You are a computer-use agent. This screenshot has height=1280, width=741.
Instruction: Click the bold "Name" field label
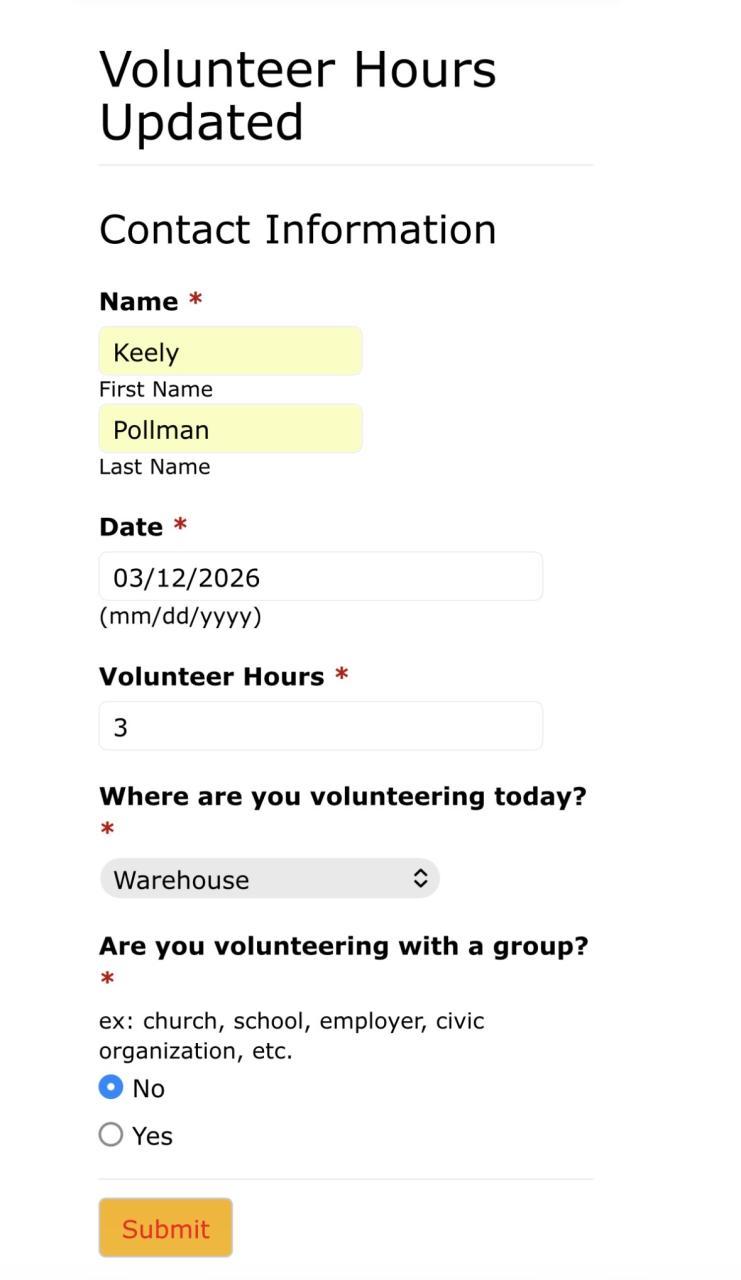pyautogui.click(x=138, y=302)
